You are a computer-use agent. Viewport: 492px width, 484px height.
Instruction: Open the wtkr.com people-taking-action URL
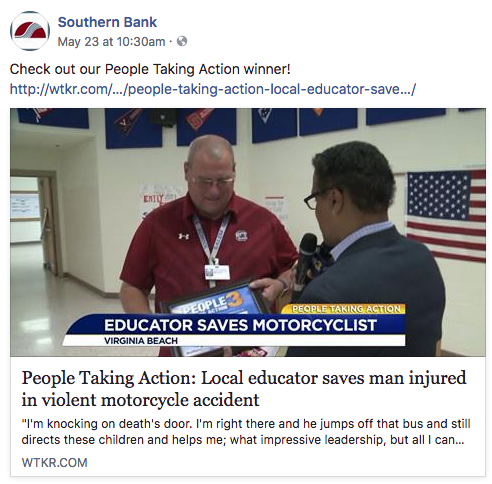[x=213, y=89]
